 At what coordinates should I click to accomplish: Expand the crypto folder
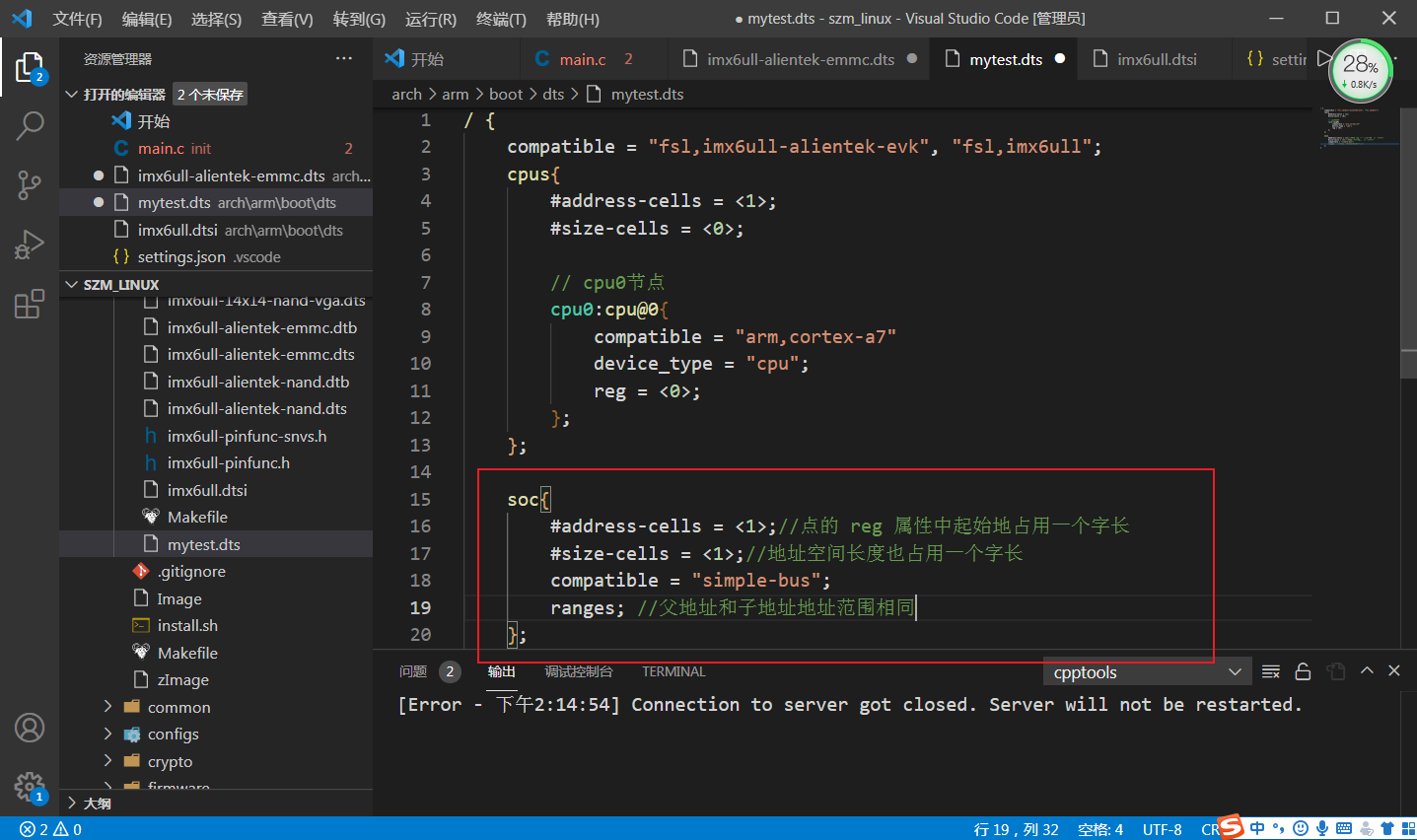(170, 761)
